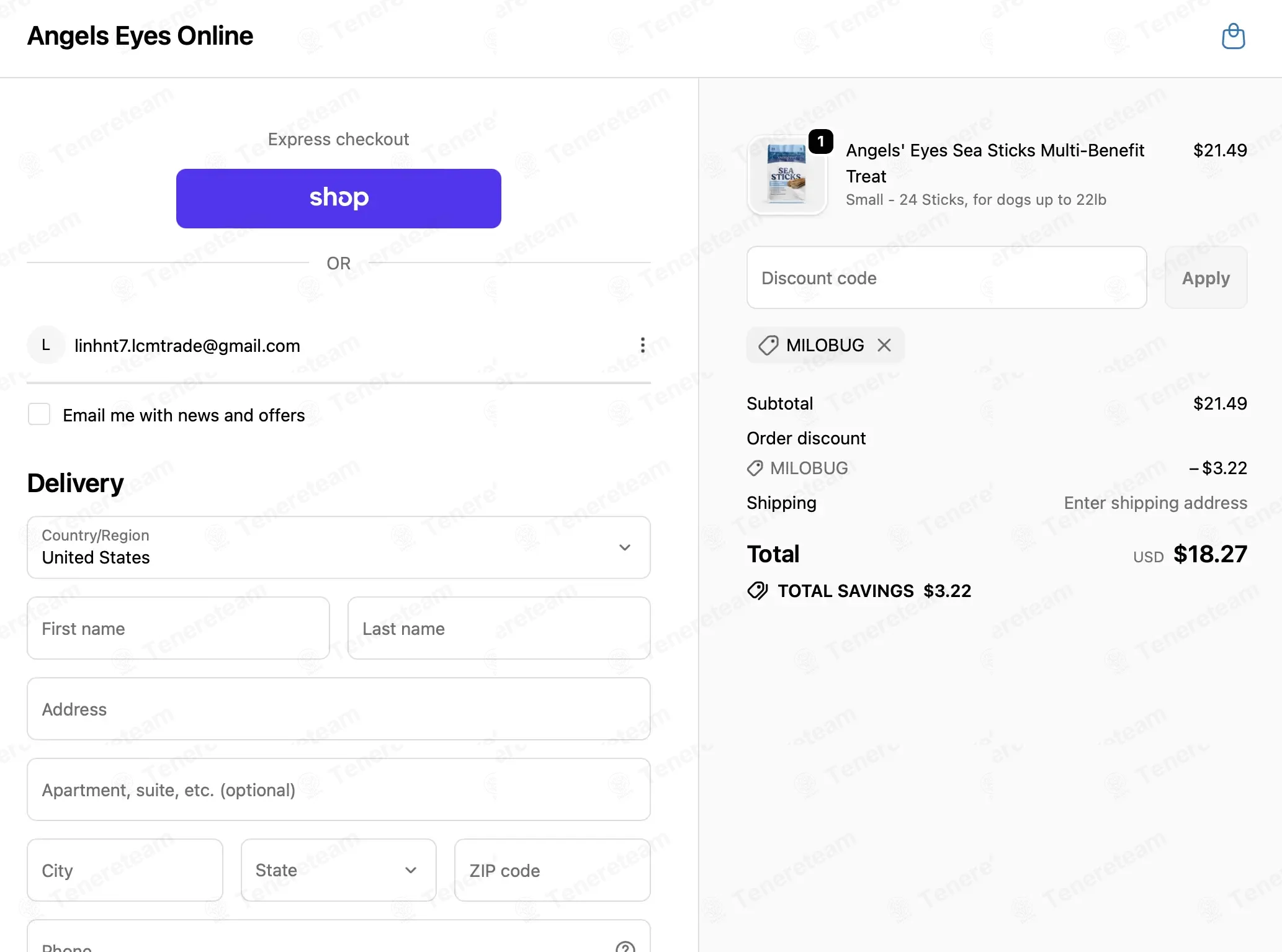Click the Express checkout label
This screenshot has width=1282, height=952.
click(338, 139)
